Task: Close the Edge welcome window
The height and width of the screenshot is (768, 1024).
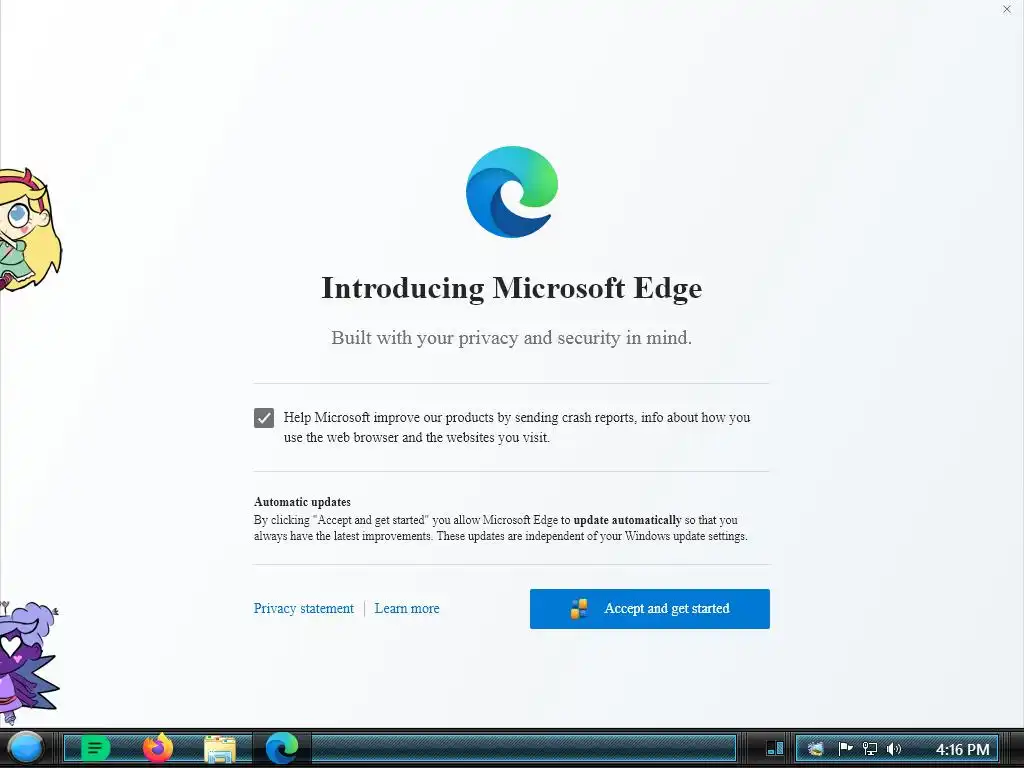Action: [x=1007, y=9]
